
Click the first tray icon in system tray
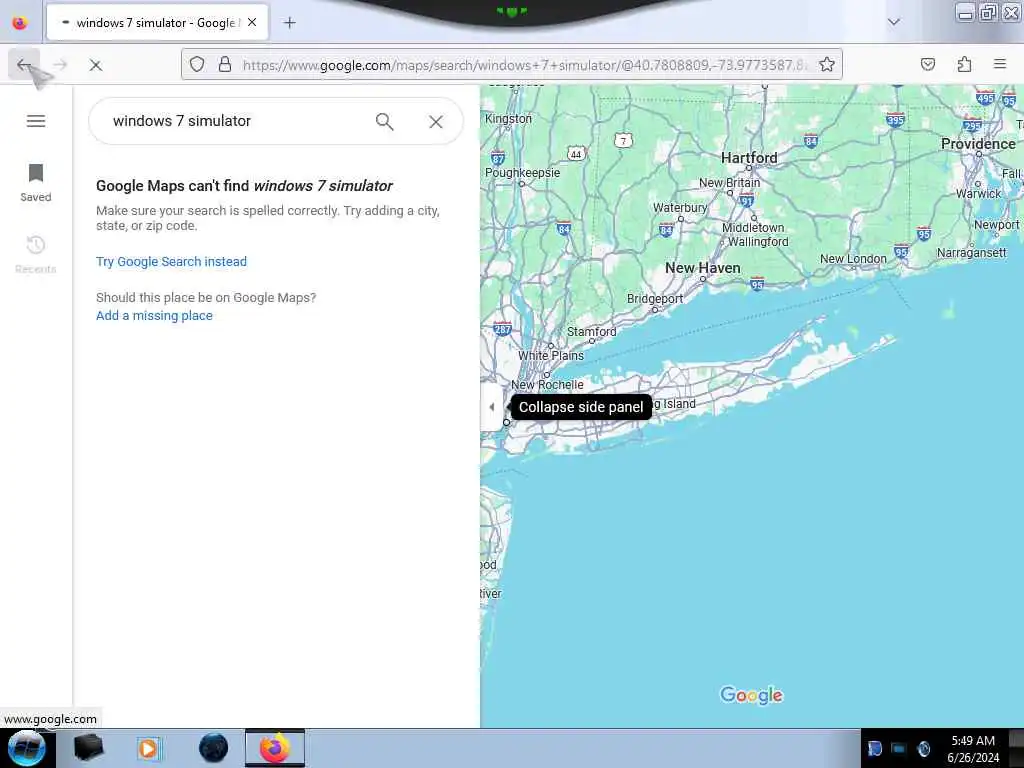(875, 748)
